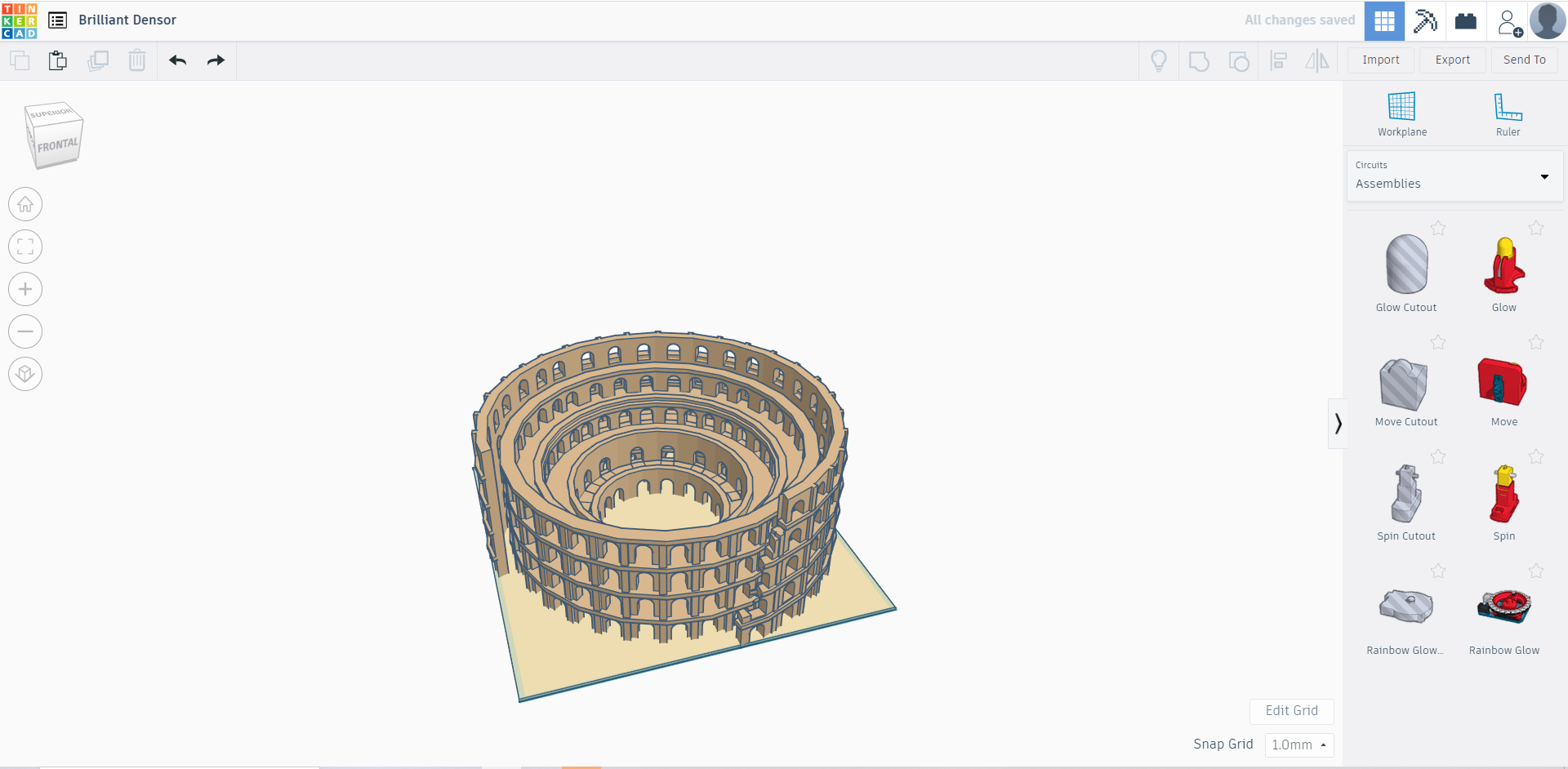Switch to orthographic view cube icon

(25, 374)
